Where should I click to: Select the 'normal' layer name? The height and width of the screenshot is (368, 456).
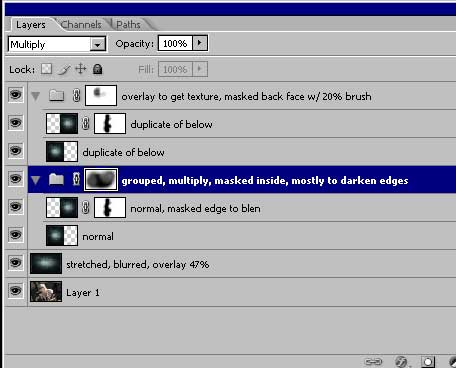tap(98, 237)
